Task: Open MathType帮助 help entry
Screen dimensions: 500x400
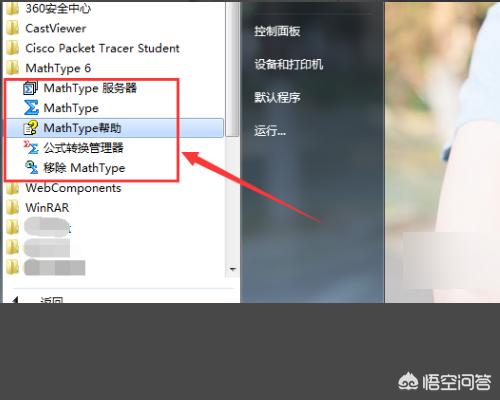Action: [x=82, y=128]
